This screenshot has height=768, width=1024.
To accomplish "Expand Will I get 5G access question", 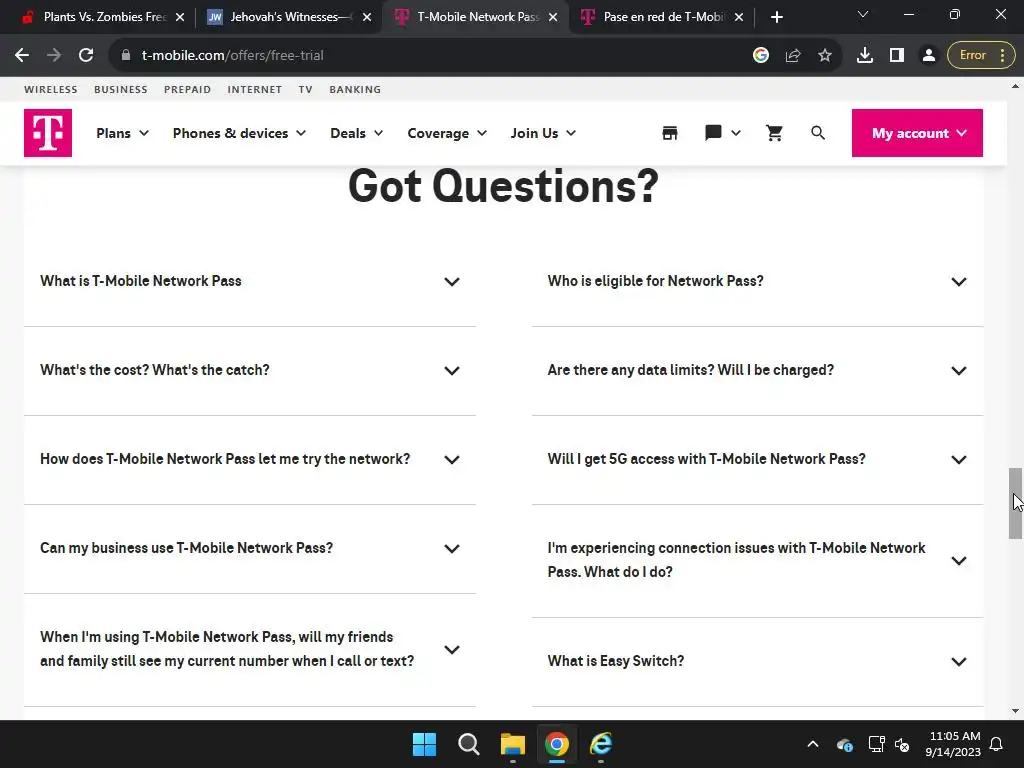I will point(758,459).
